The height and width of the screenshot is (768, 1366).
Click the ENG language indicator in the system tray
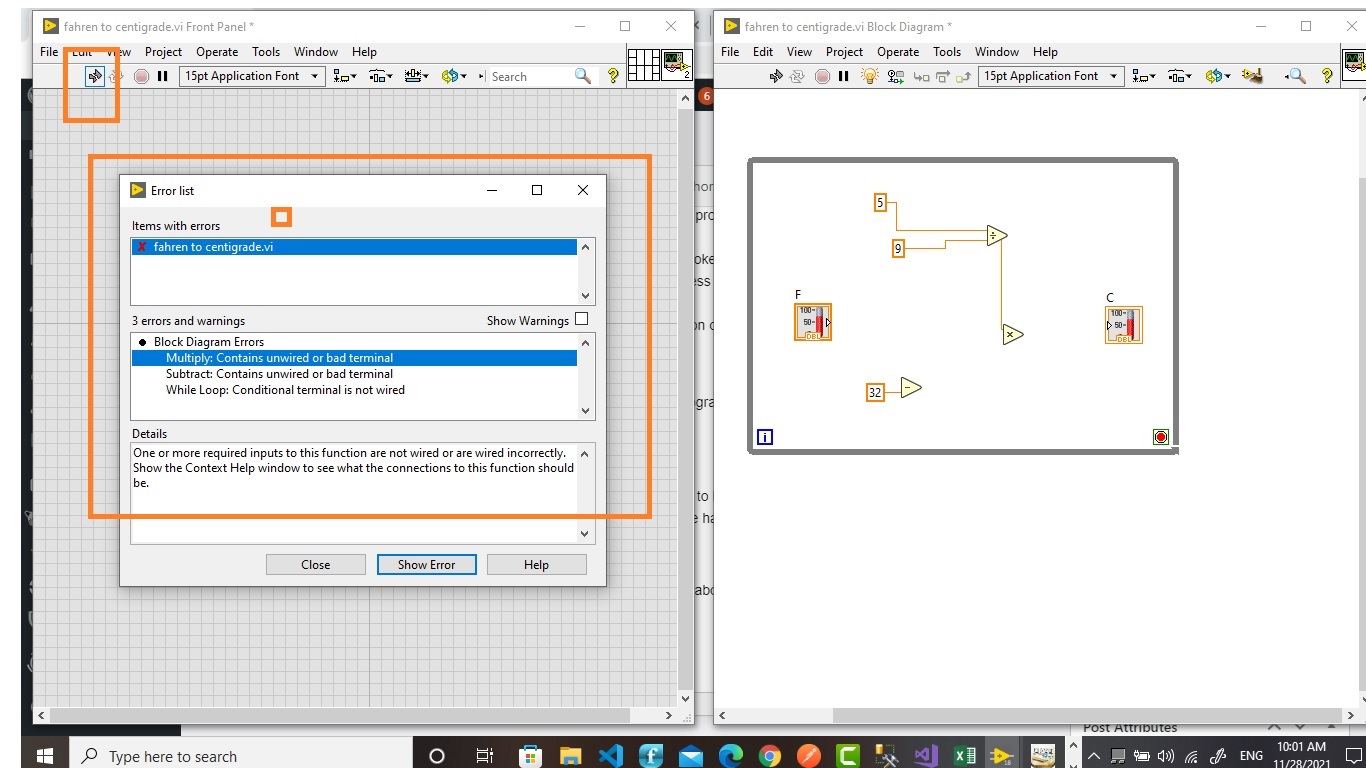[x=1251, y=753]
